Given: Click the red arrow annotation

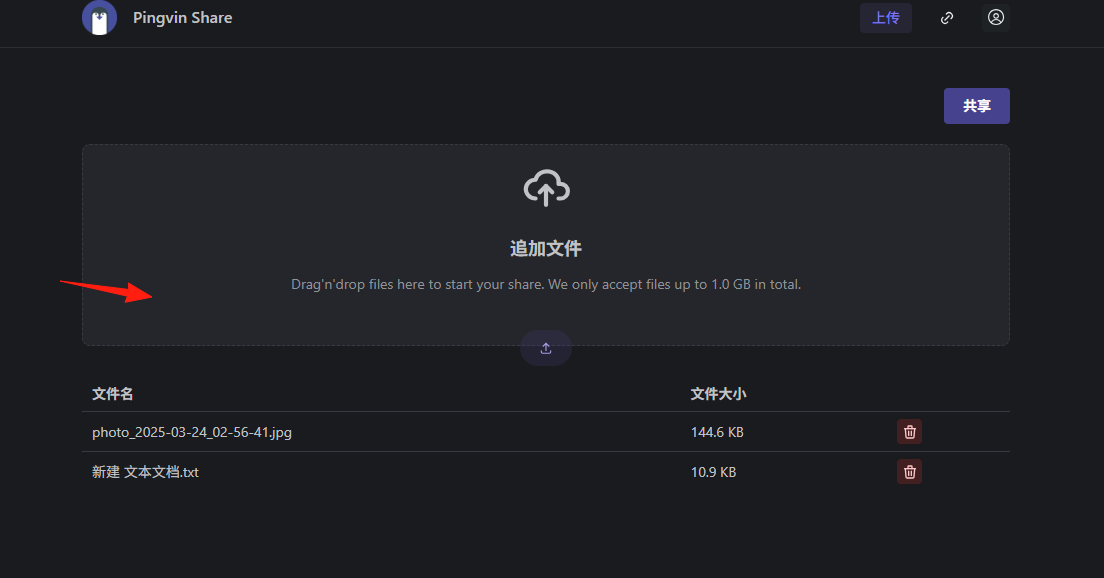Looking at the screenshot, I should 106,290.
